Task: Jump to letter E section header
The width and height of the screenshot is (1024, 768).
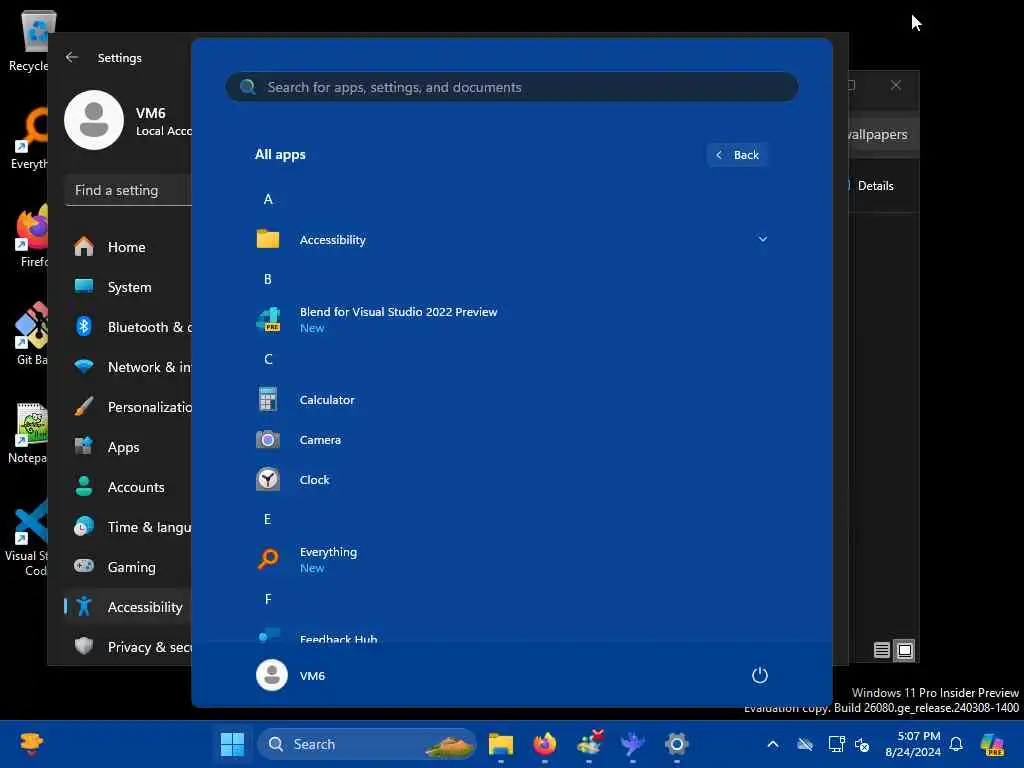Action: 267,519
